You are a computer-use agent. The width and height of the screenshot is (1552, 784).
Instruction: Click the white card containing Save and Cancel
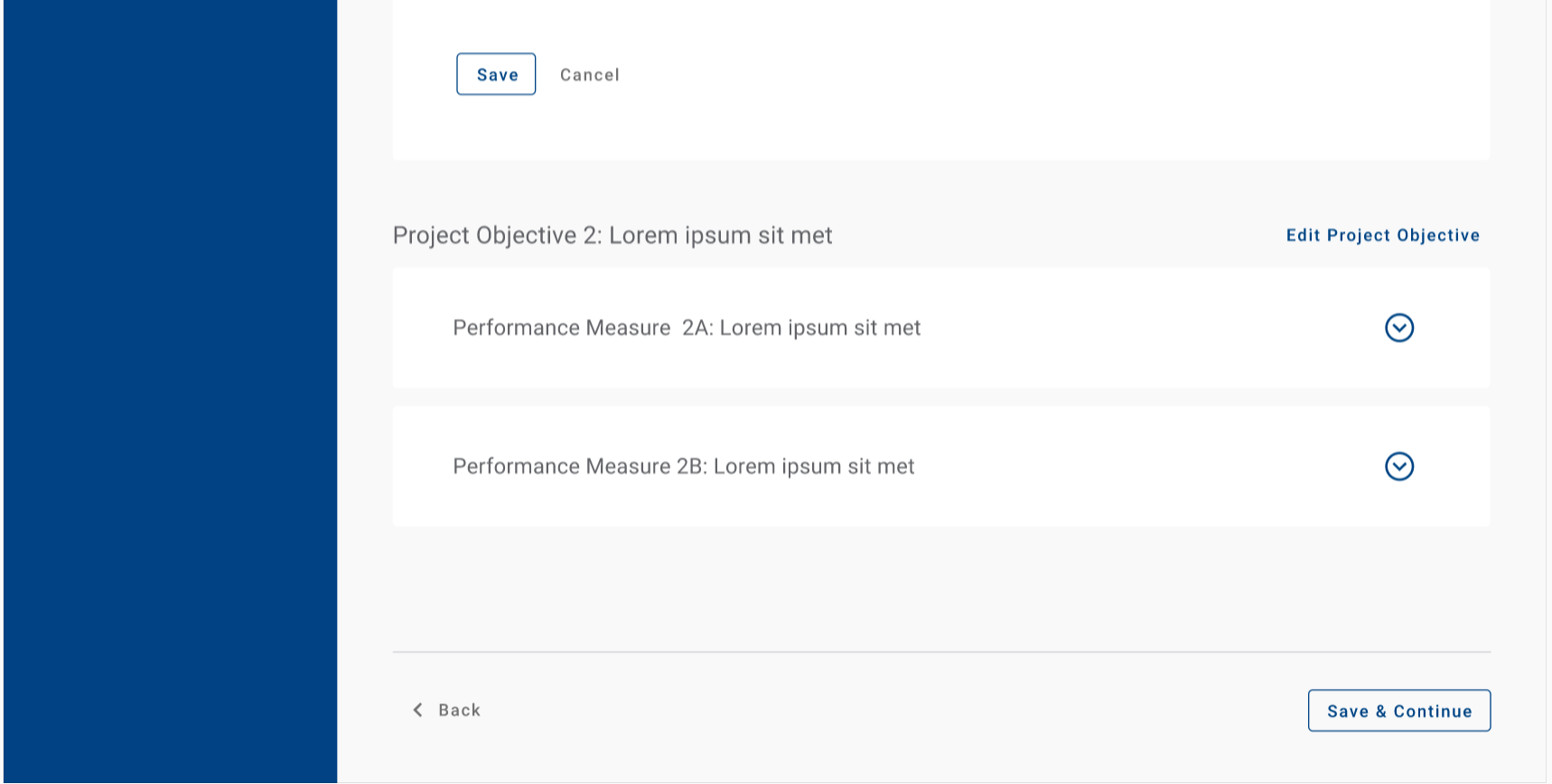(994, 90)
